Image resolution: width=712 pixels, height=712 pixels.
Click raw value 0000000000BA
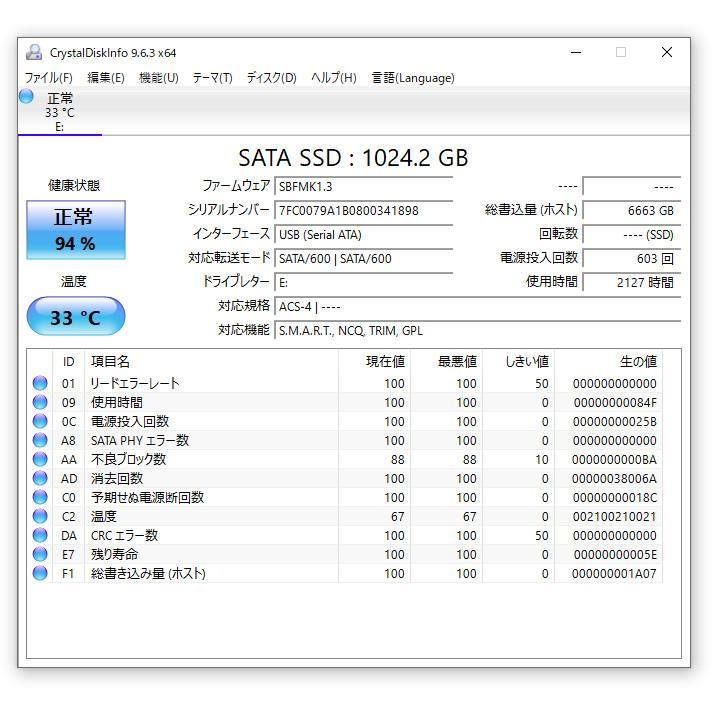(x=614, y=460)
